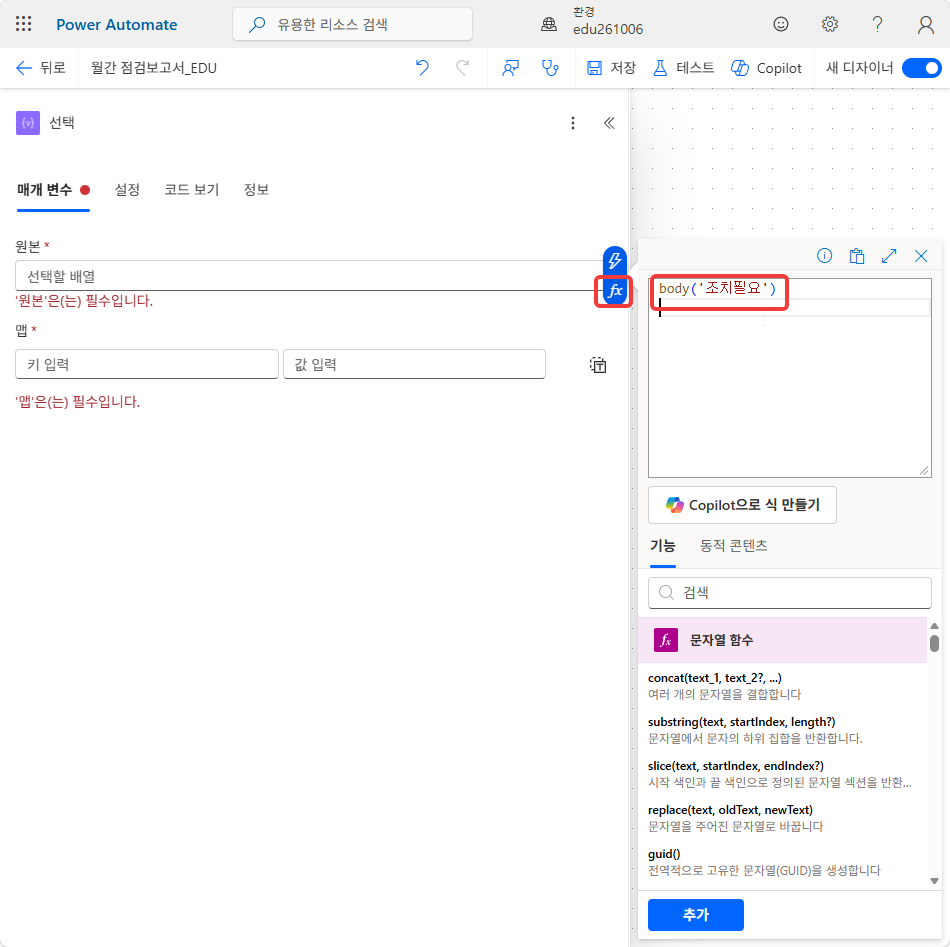
Task: Click the 원본 array input field
Action: click(309, 276)
